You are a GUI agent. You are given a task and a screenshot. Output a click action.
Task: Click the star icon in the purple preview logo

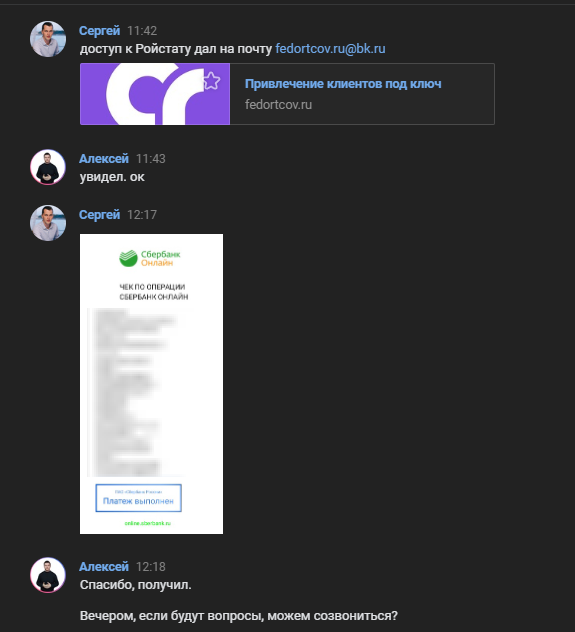[x=211, y=81]
